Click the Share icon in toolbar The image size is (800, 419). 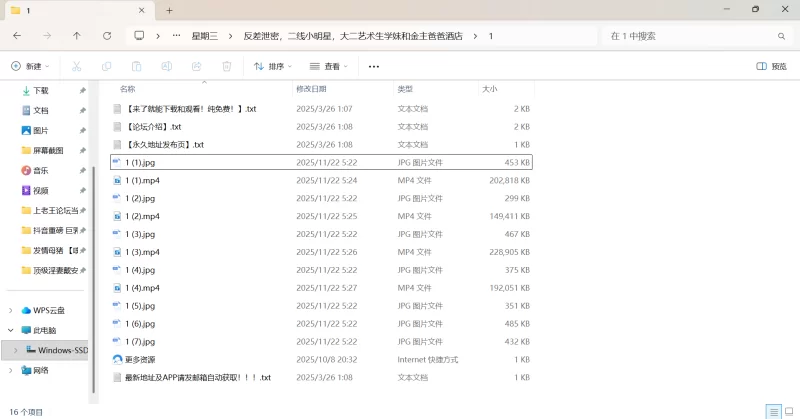coord(197,67)
